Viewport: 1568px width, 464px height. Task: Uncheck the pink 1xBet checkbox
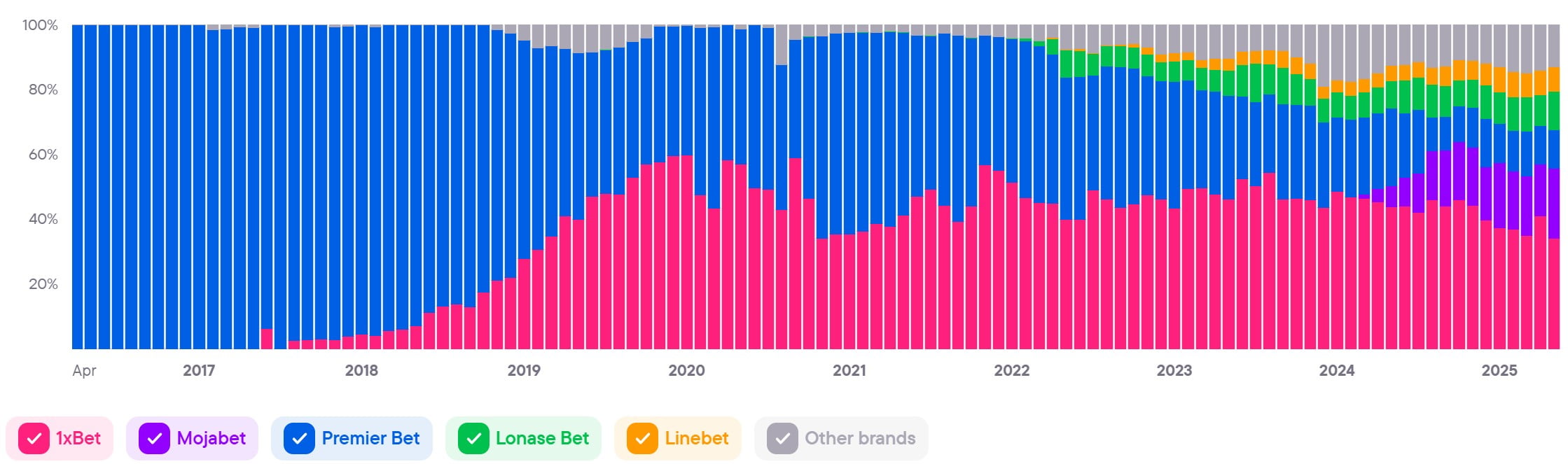click(x=34, y=439)
